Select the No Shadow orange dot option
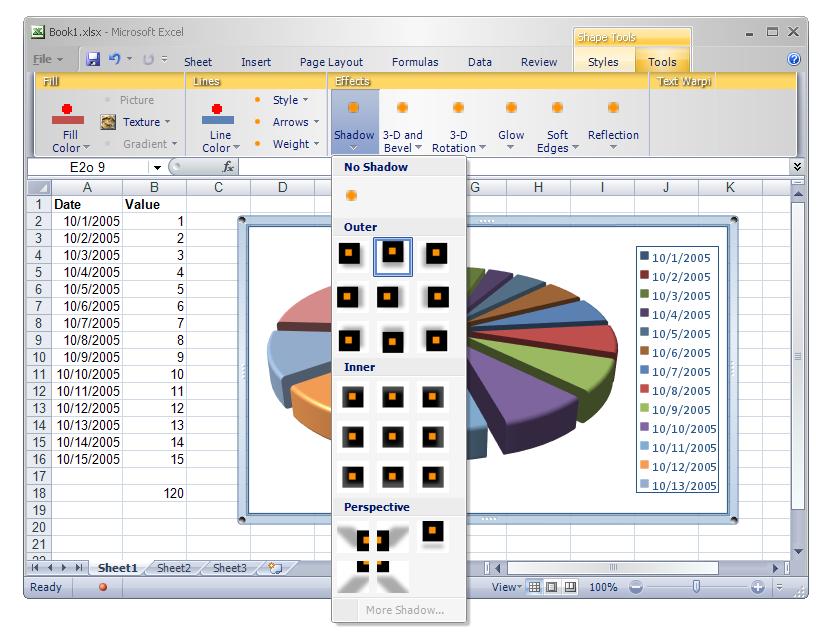The image size is (826, 642). pos(351,195)
